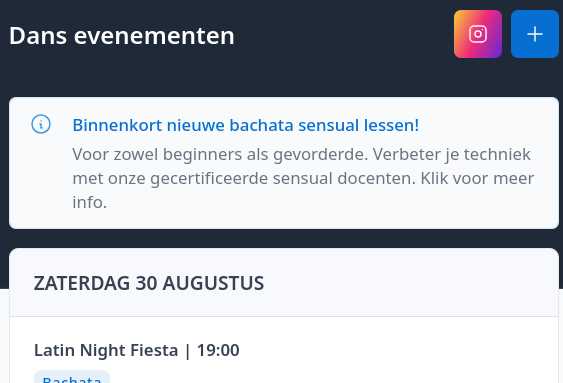The image size is (563, 383).
Task: Select the Bachata tag chip
Action: [x=72, y=377]
